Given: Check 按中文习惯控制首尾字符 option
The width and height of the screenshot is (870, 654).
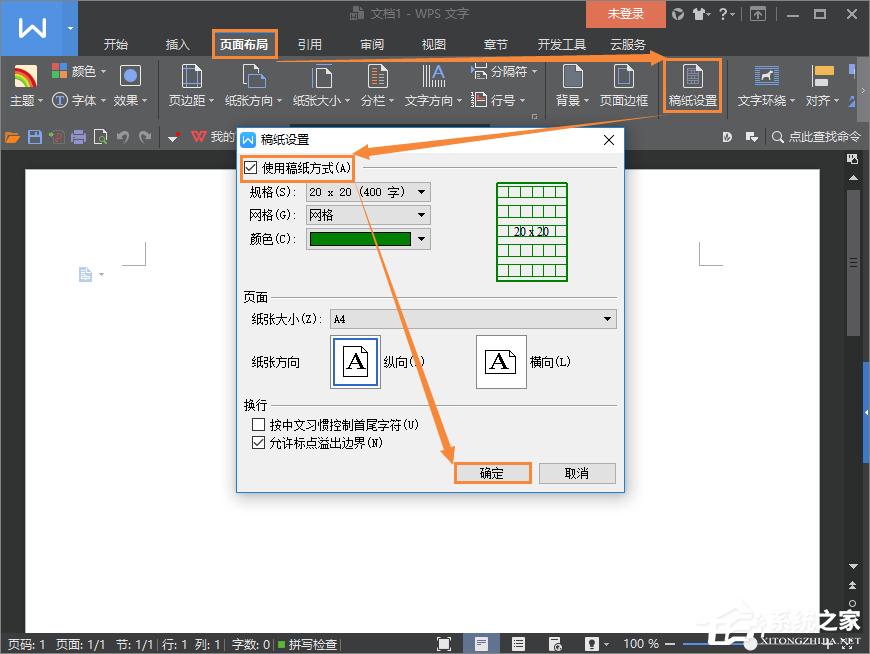Looking at the screenshot, I should (x=257, y=425).
